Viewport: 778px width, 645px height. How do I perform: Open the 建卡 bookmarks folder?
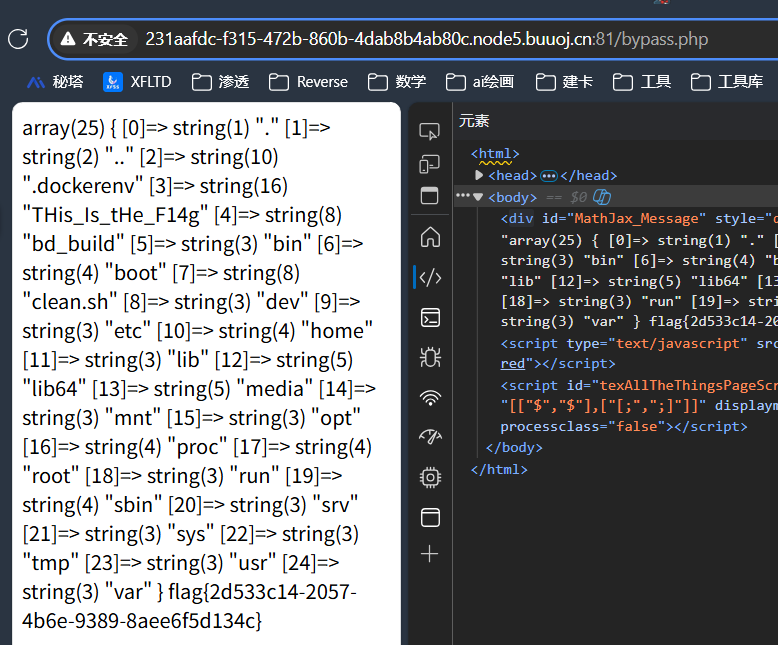[x=564, y=82]
